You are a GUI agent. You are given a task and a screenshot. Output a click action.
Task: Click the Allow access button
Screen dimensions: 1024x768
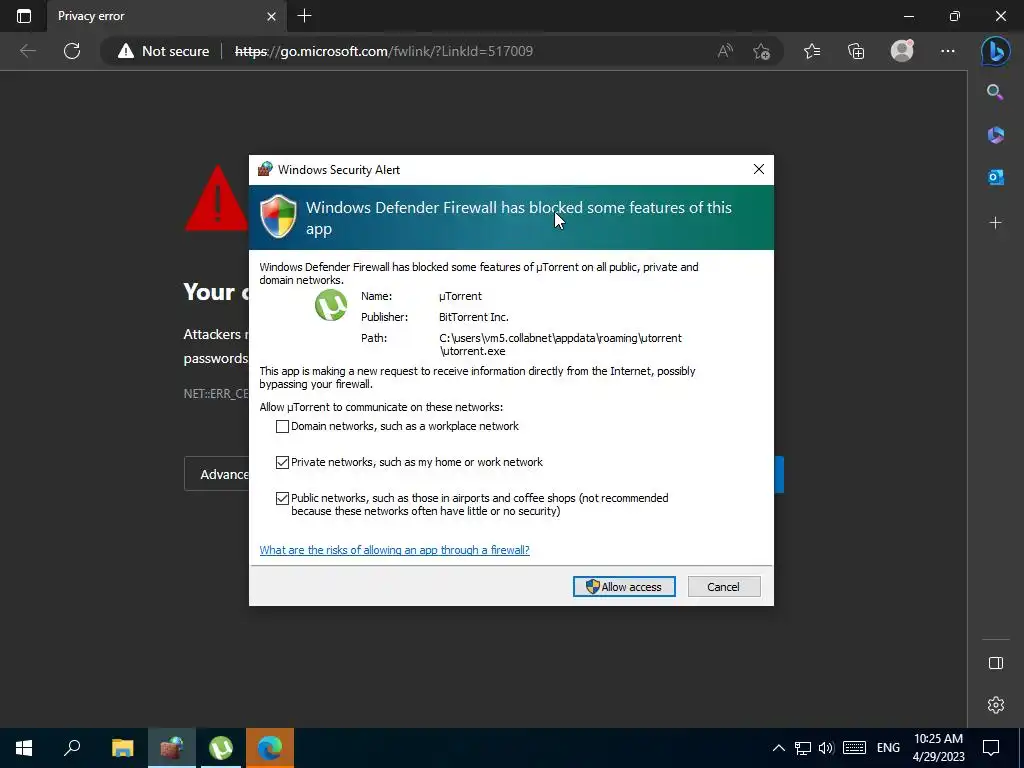[624, 586]
